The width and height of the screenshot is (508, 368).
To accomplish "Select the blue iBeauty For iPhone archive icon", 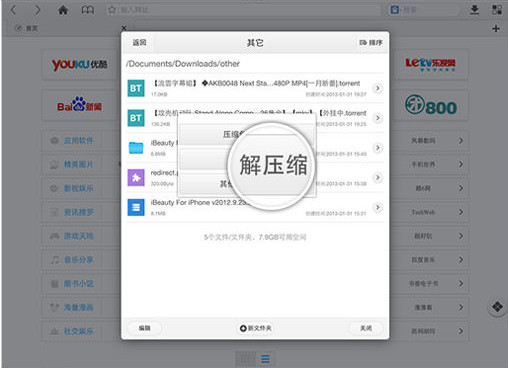I will [x=136, y=207].
